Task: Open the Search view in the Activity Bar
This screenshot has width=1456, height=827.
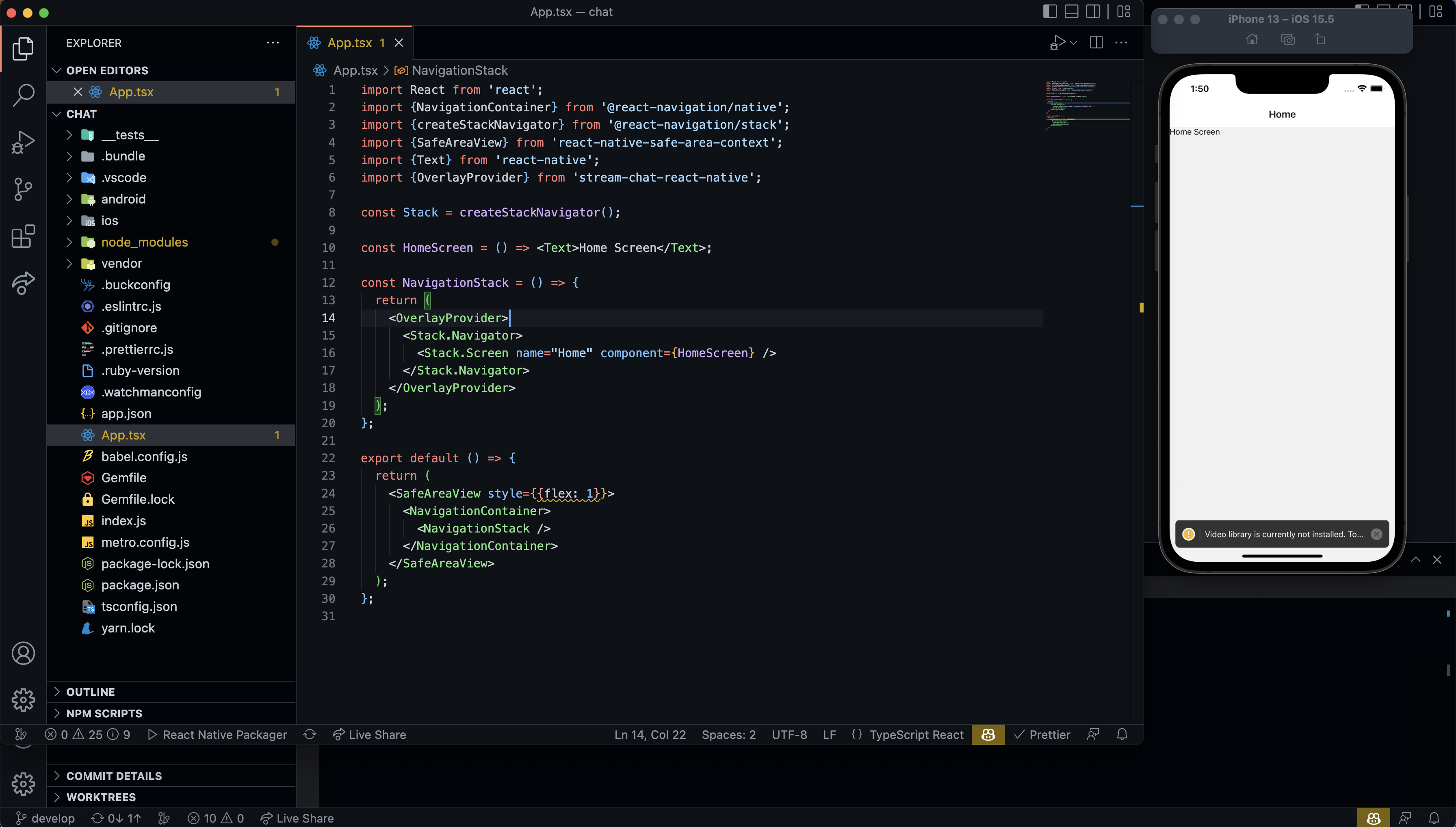Action: click(23, 95)
